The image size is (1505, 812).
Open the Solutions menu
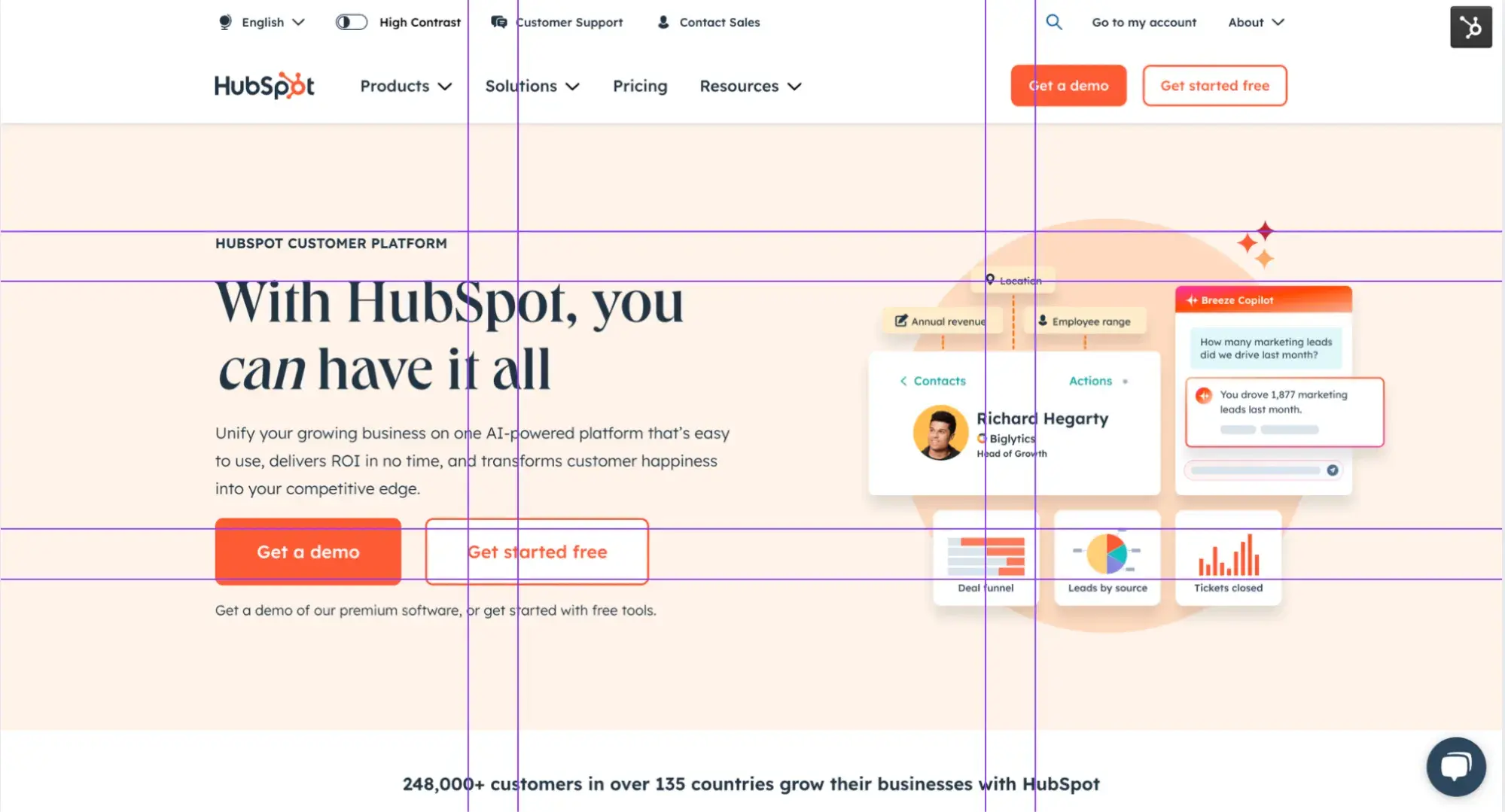[x=532, y=86]
